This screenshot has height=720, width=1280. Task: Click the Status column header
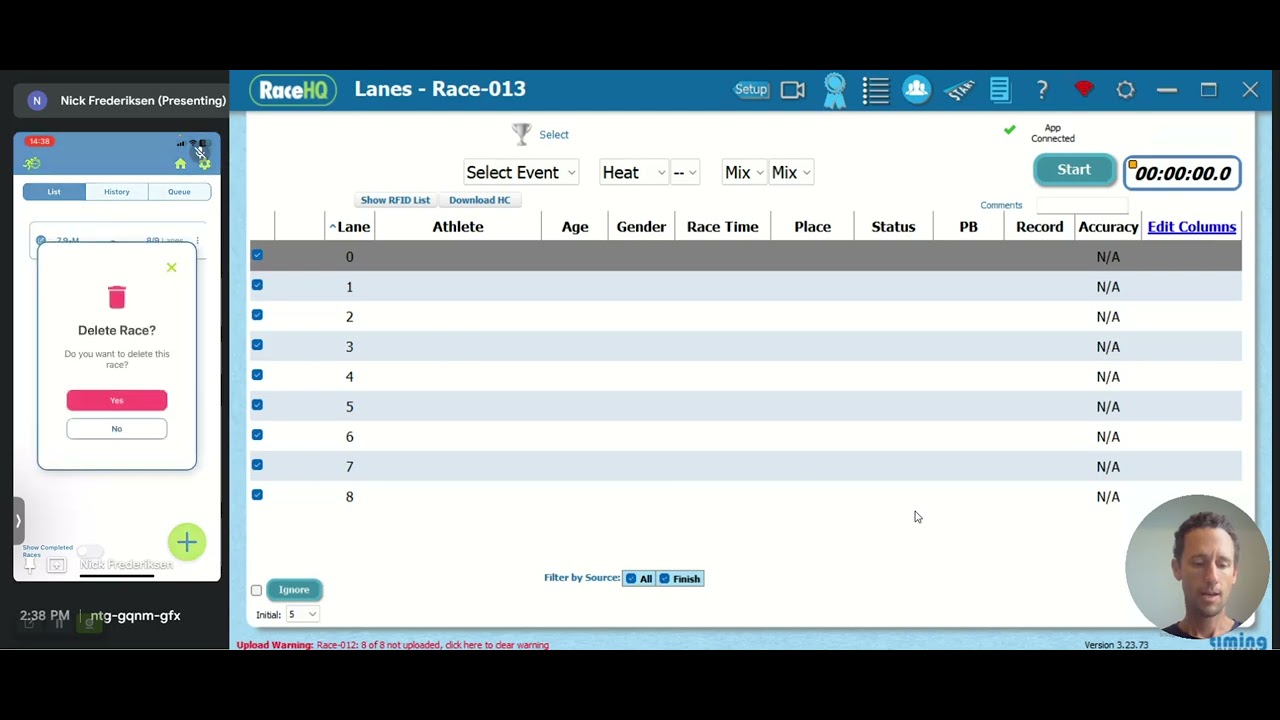pyautogui.click(x=893, y=227)
